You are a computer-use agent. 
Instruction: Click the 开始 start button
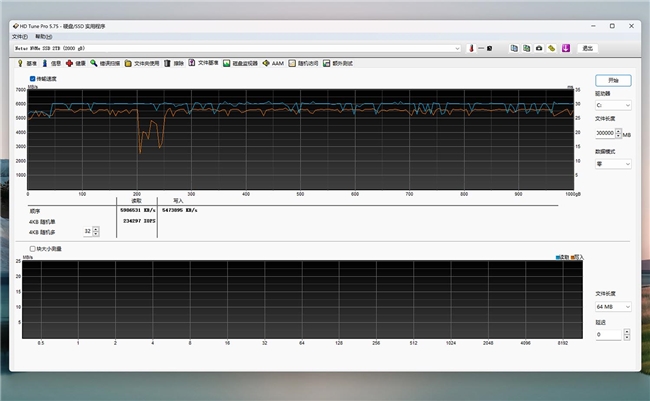point(613,80)
